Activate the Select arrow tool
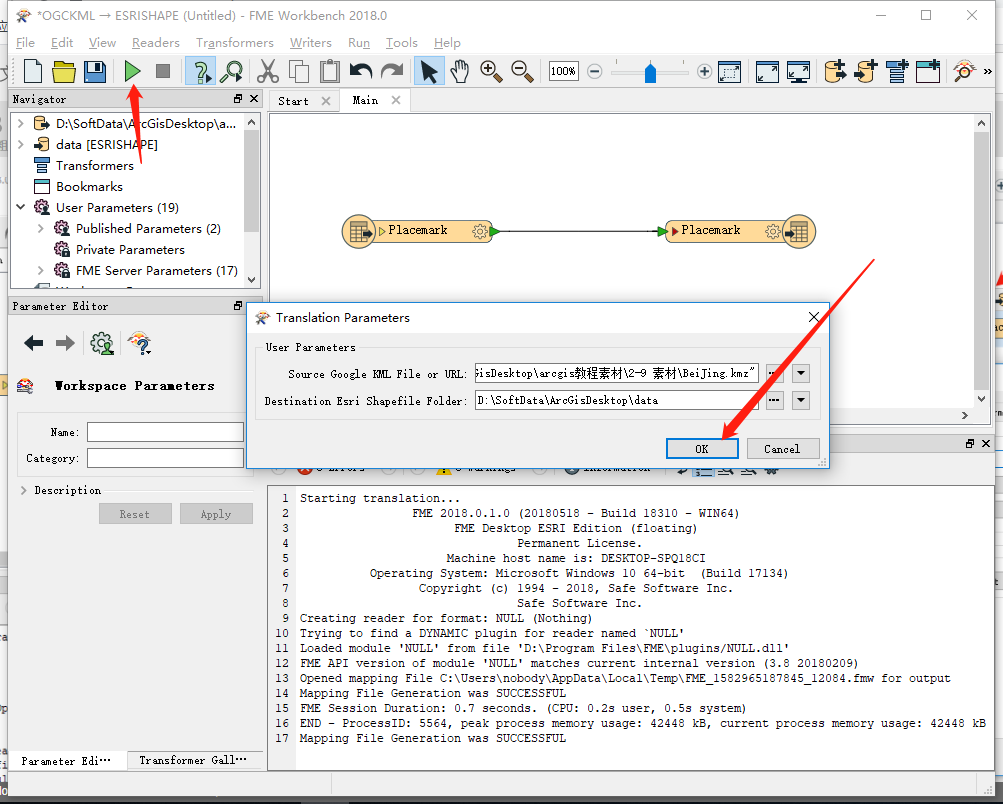 [429, 71]
